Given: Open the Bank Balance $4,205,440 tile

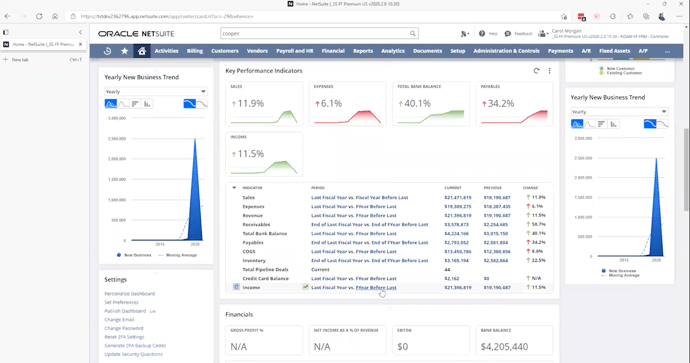Looking at the screenshot, I should click(514, 340).
